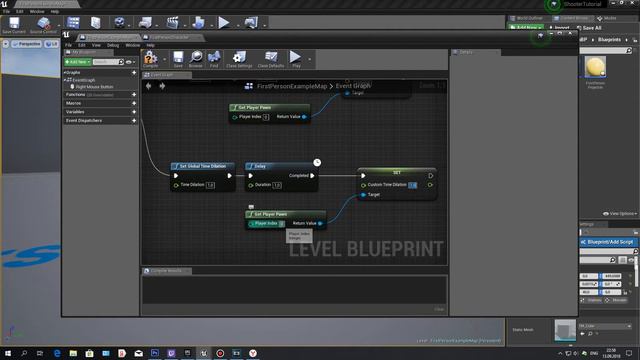This screenshot has width=640, height=360.
Task: Click Custom Time Dilation value field
Action: tap(413, 185)
